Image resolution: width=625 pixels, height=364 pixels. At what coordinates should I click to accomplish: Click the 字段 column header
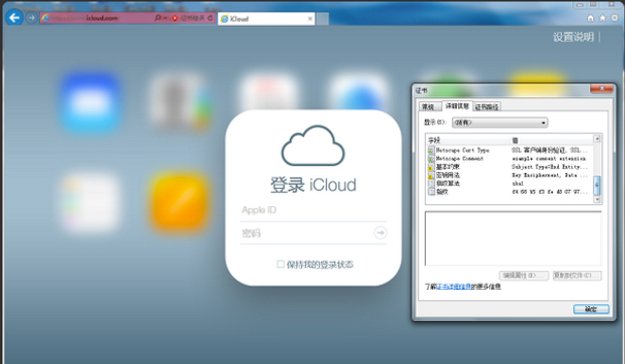(x=468, y=140)
